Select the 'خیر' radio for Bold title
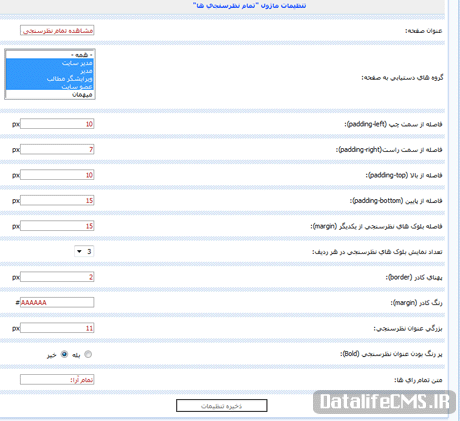 (x=64, y=354)
